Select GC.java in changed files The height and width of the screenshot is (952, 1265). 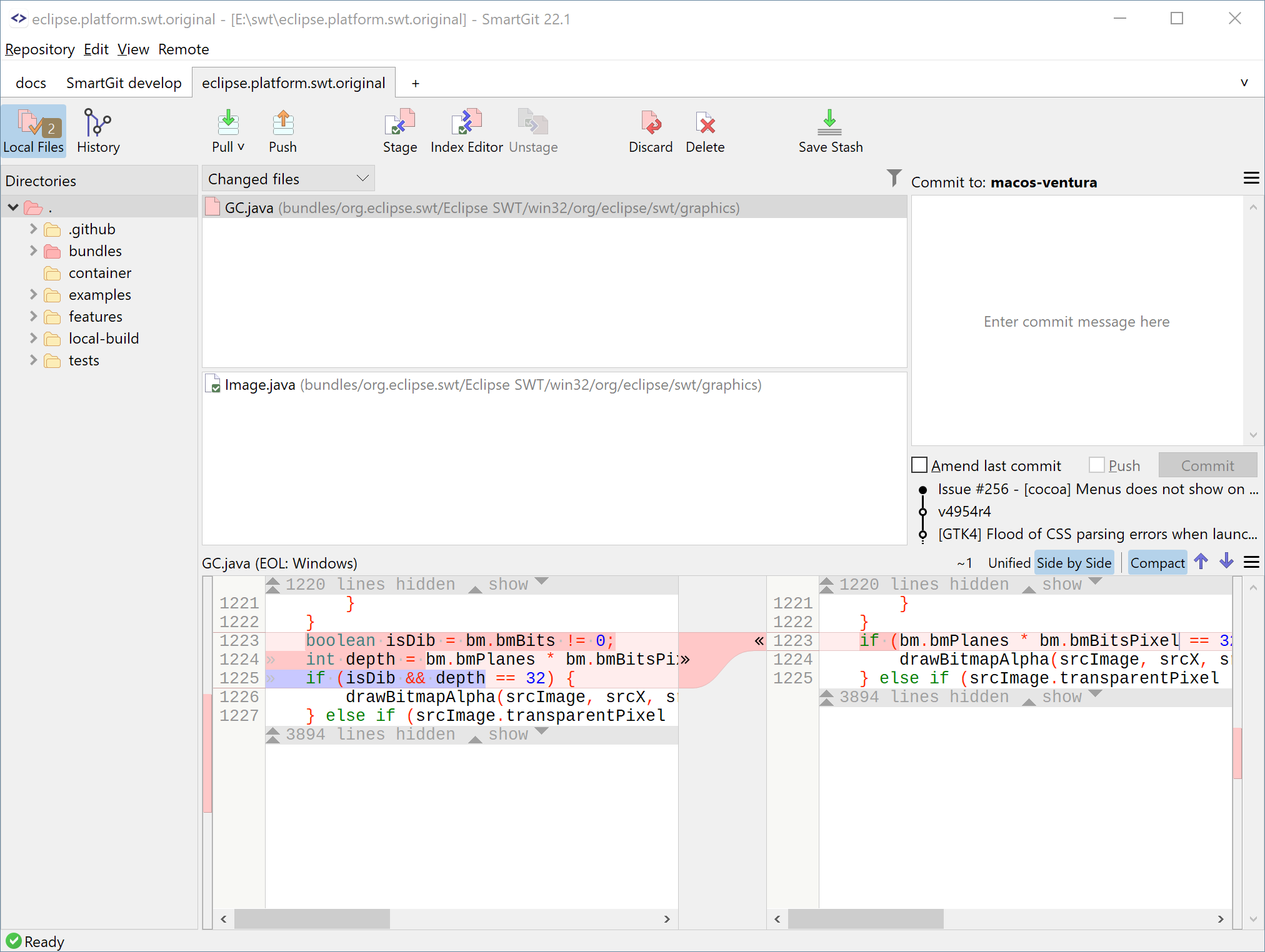(554, 207)
